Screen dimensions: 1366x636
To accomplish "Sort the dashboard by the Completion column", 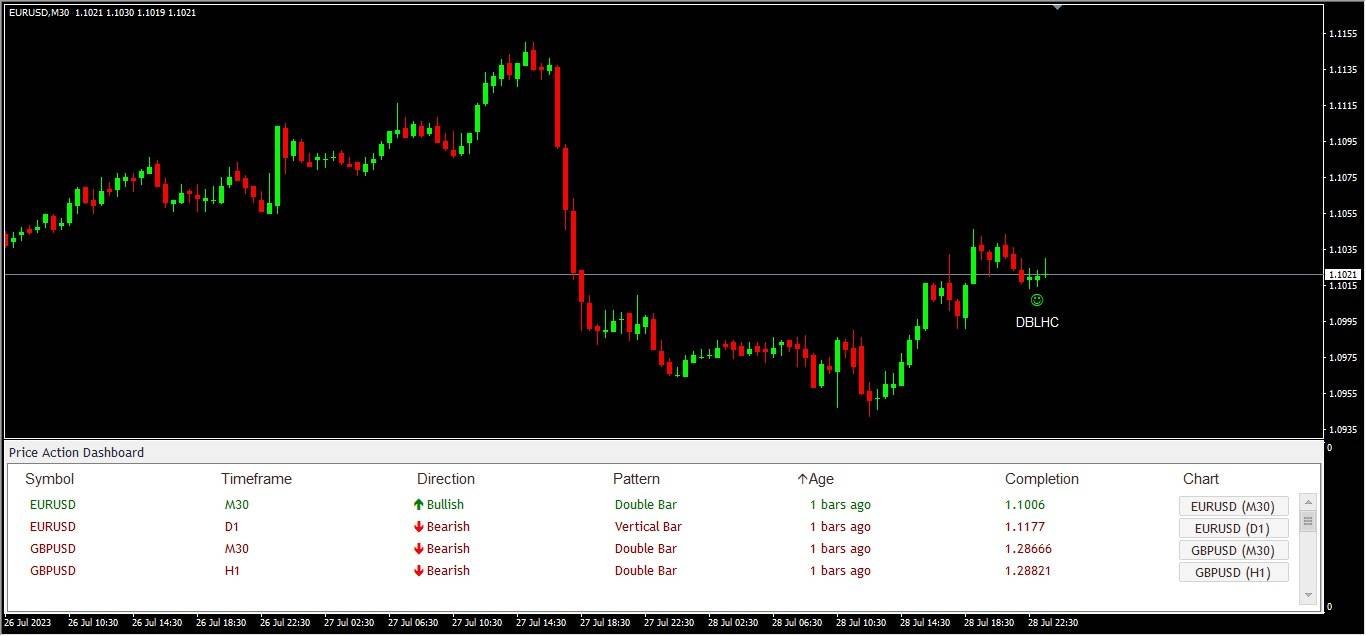I will (1042, 479).
